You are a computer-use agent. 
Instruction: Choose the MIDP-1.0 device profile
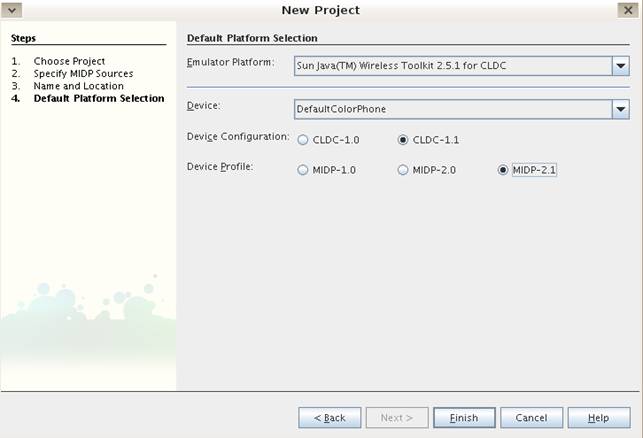point(303,170)
